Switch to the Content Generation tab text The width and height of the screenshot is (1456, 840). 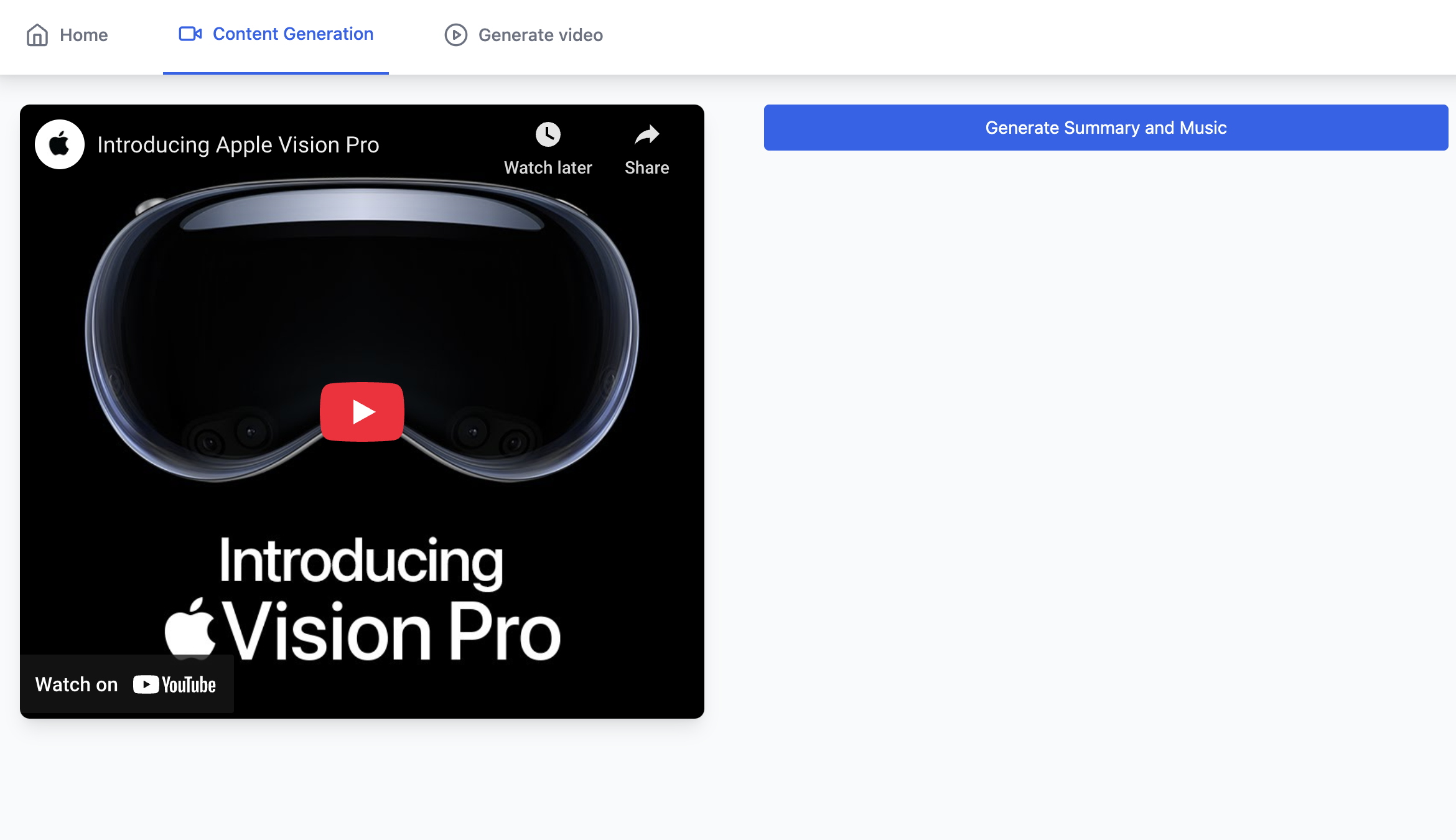coord(293,34)
